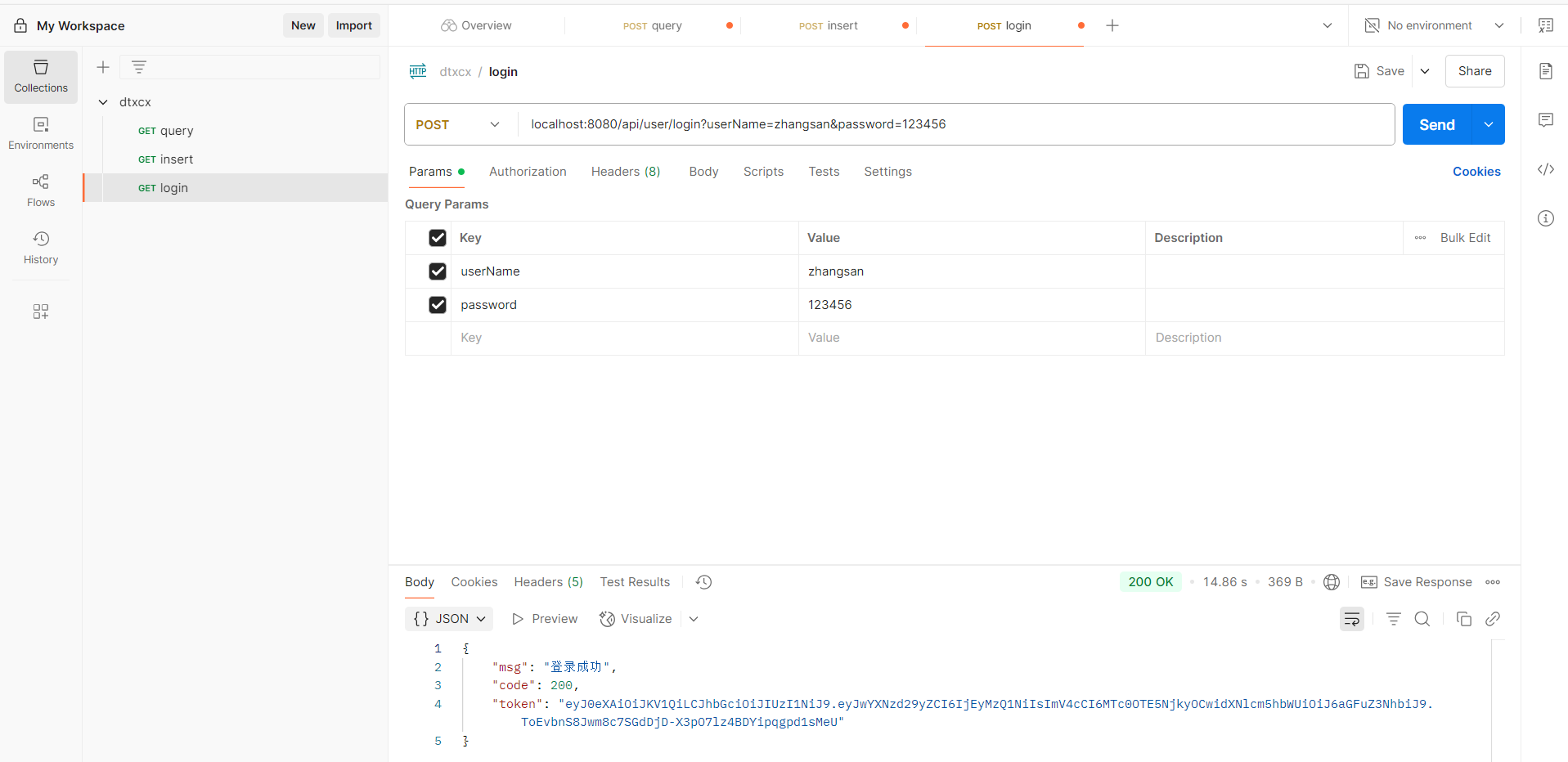Uncheck the userName query parameter
Viewport: 1568px width, 762px height.
(x=438, y=271)
